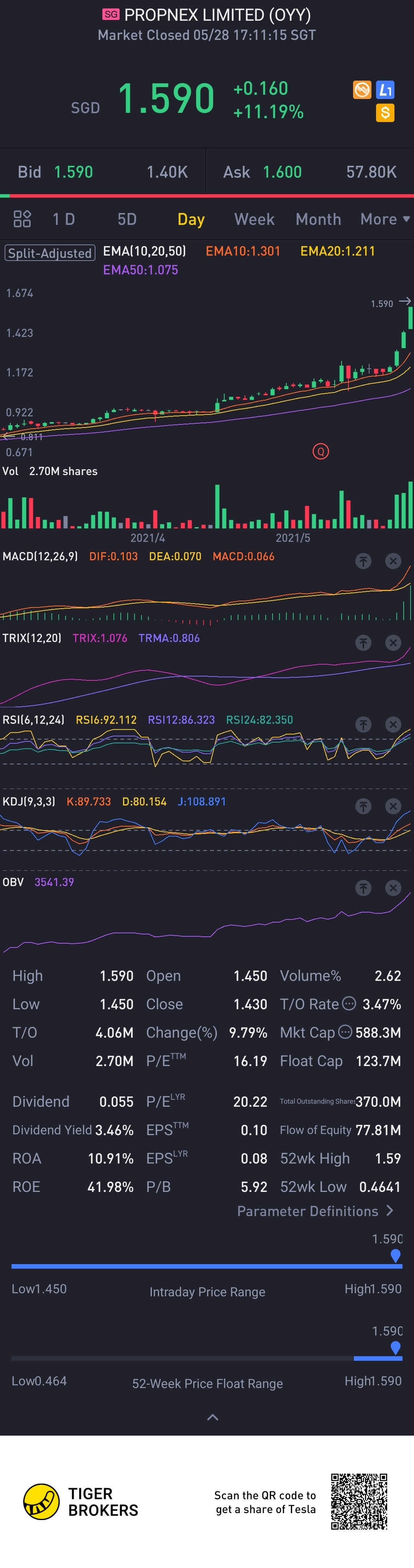Viewport: 414px width, 1568px height.
Task: Remove the OBV indicator panel
Action: point(393,888)
